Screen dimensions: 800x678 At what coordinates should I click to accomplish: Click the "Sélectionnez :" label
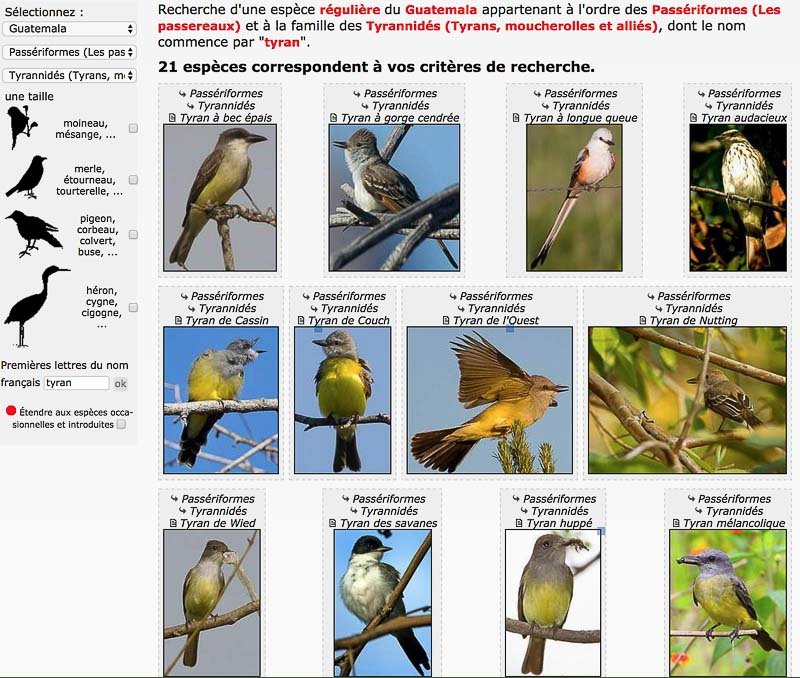point(44,12)
